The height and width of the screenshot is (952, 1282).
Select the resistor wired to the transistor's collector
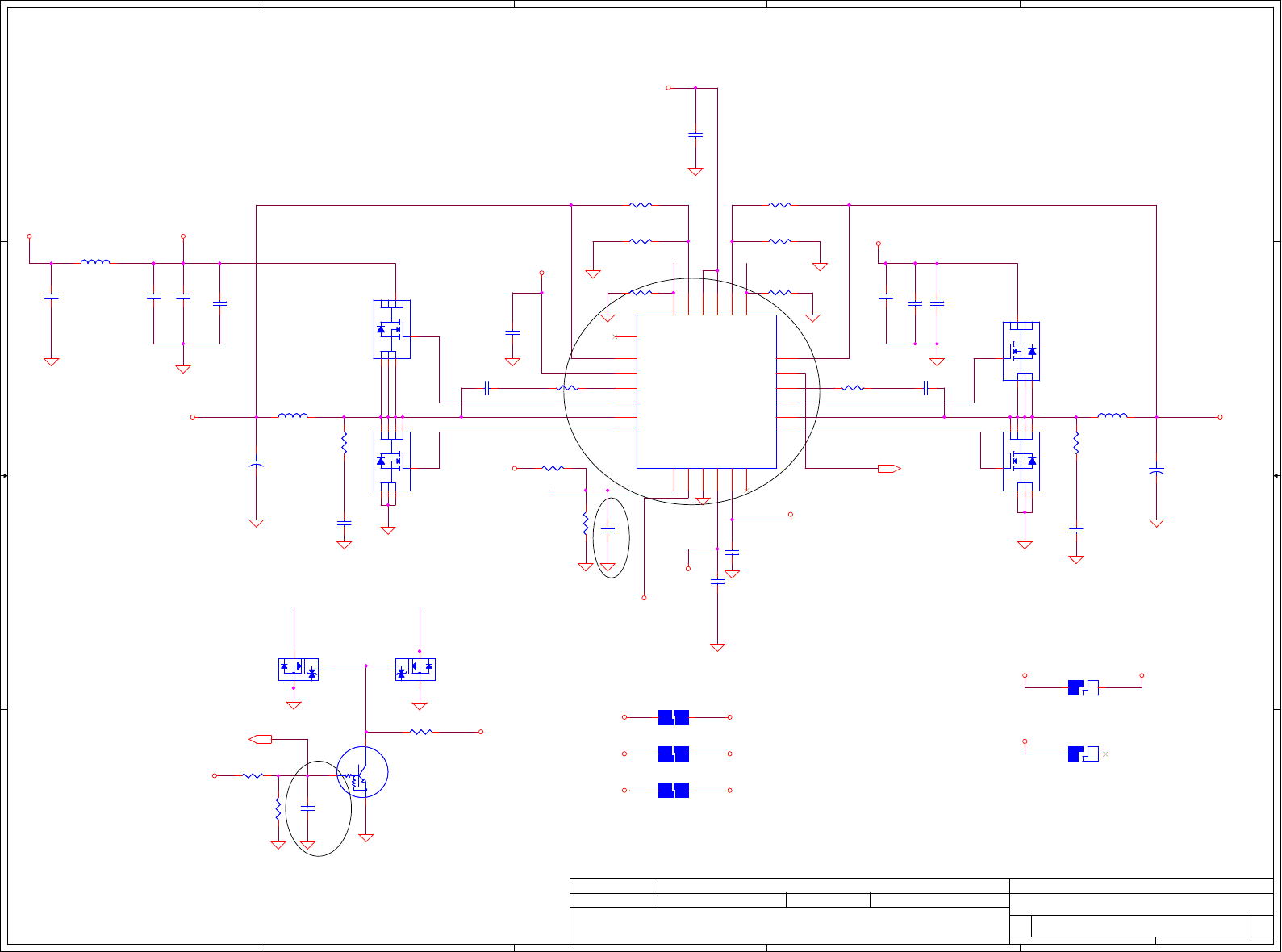click(x=421, y=732)
